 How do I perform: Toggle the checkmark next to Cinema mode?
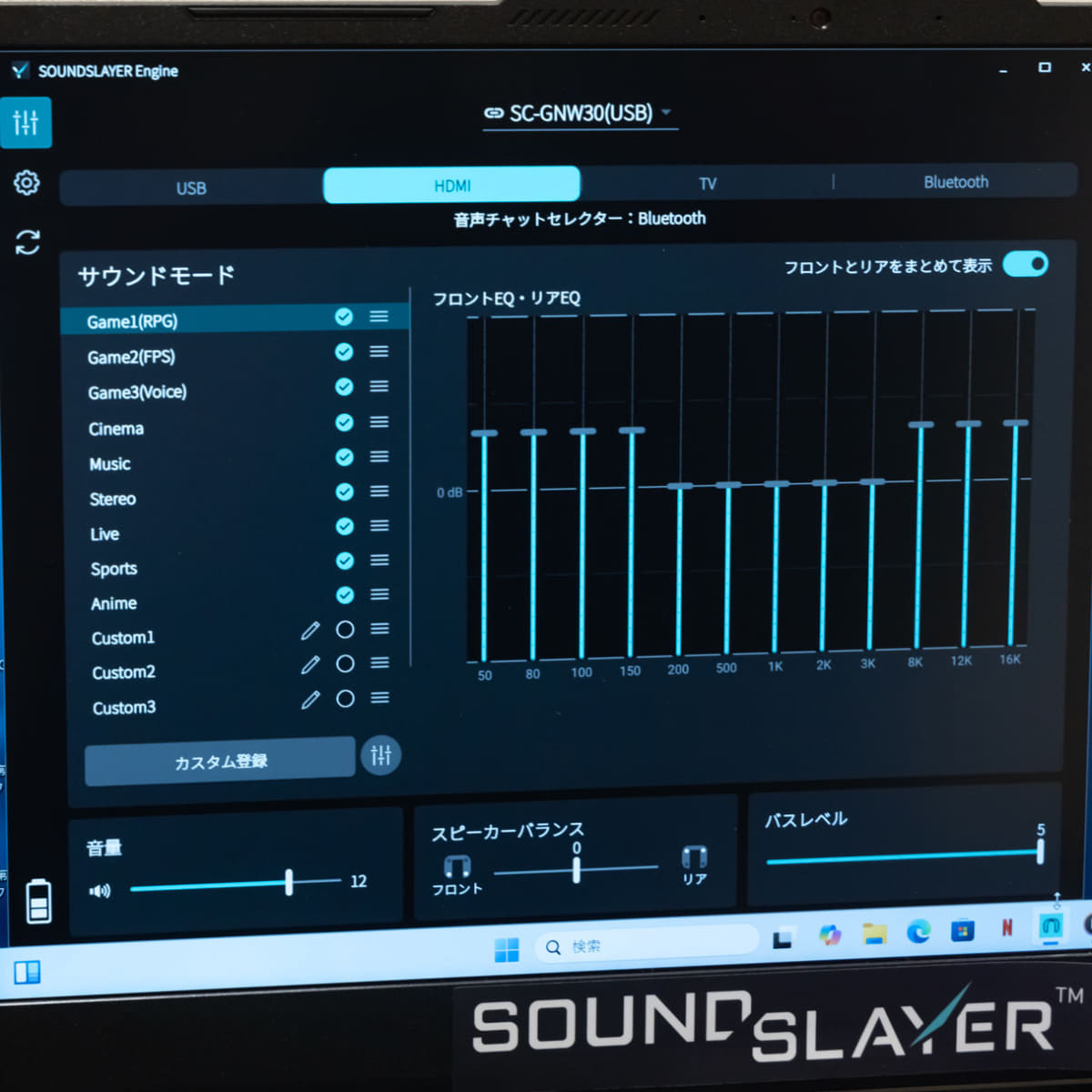pyautogui.click(x=344, y=422)
